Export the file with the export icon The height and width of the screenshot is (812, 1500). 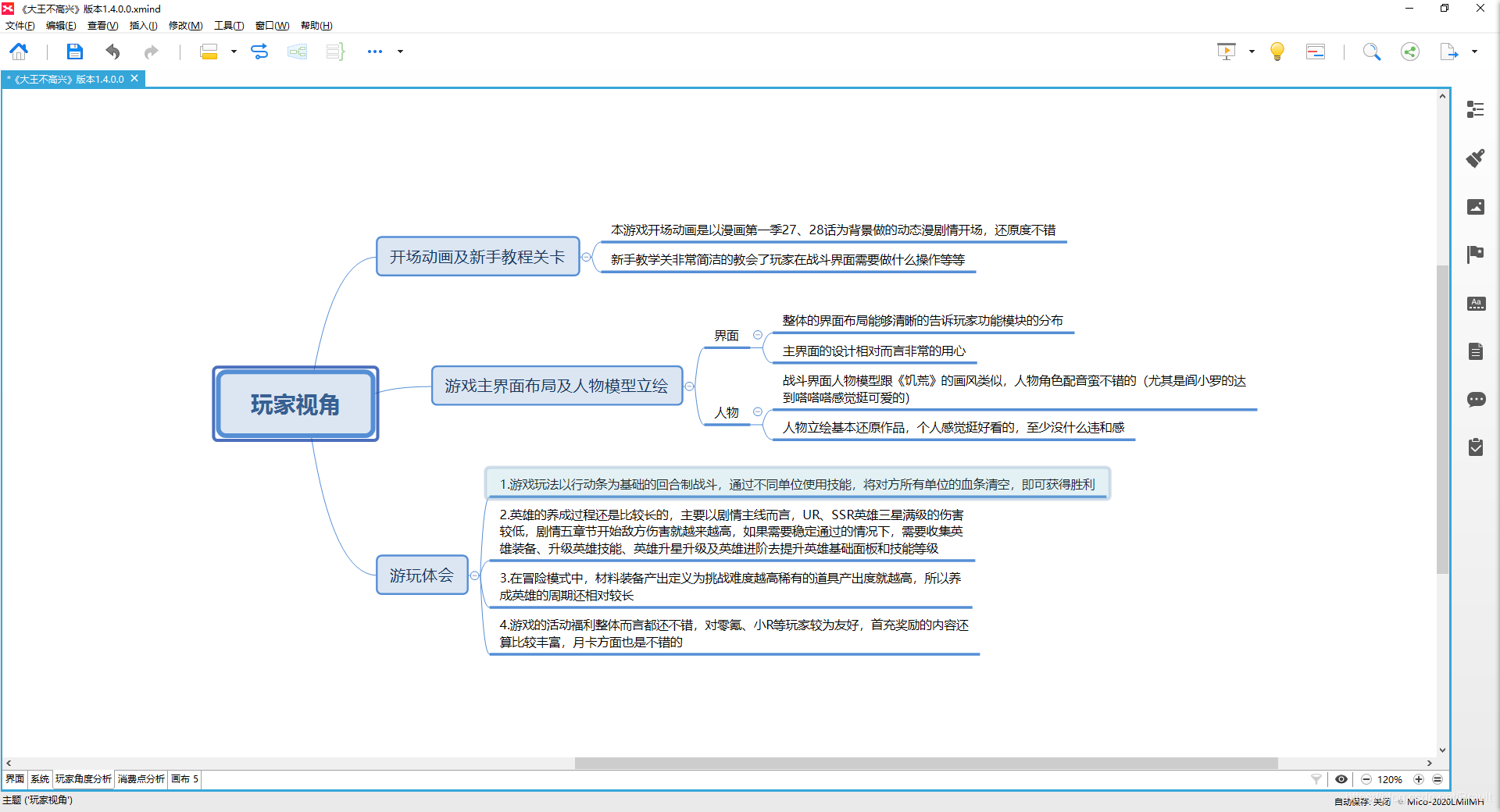click(x=1449, y=52)
